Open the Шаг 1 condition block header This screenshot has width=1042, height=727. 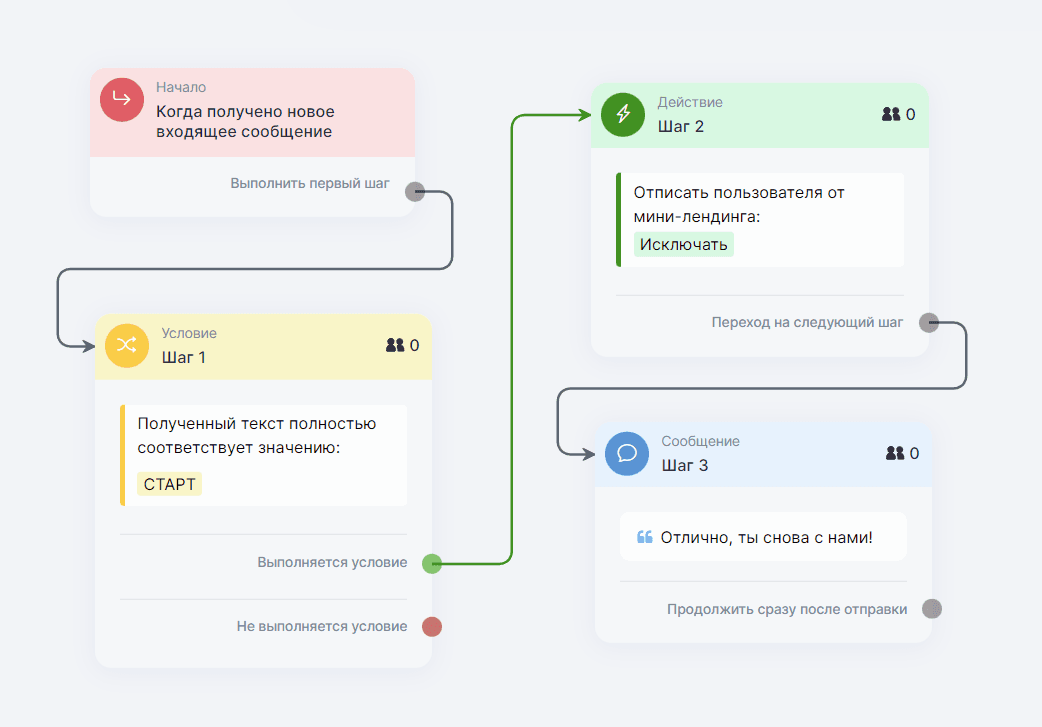pos(263,346)
